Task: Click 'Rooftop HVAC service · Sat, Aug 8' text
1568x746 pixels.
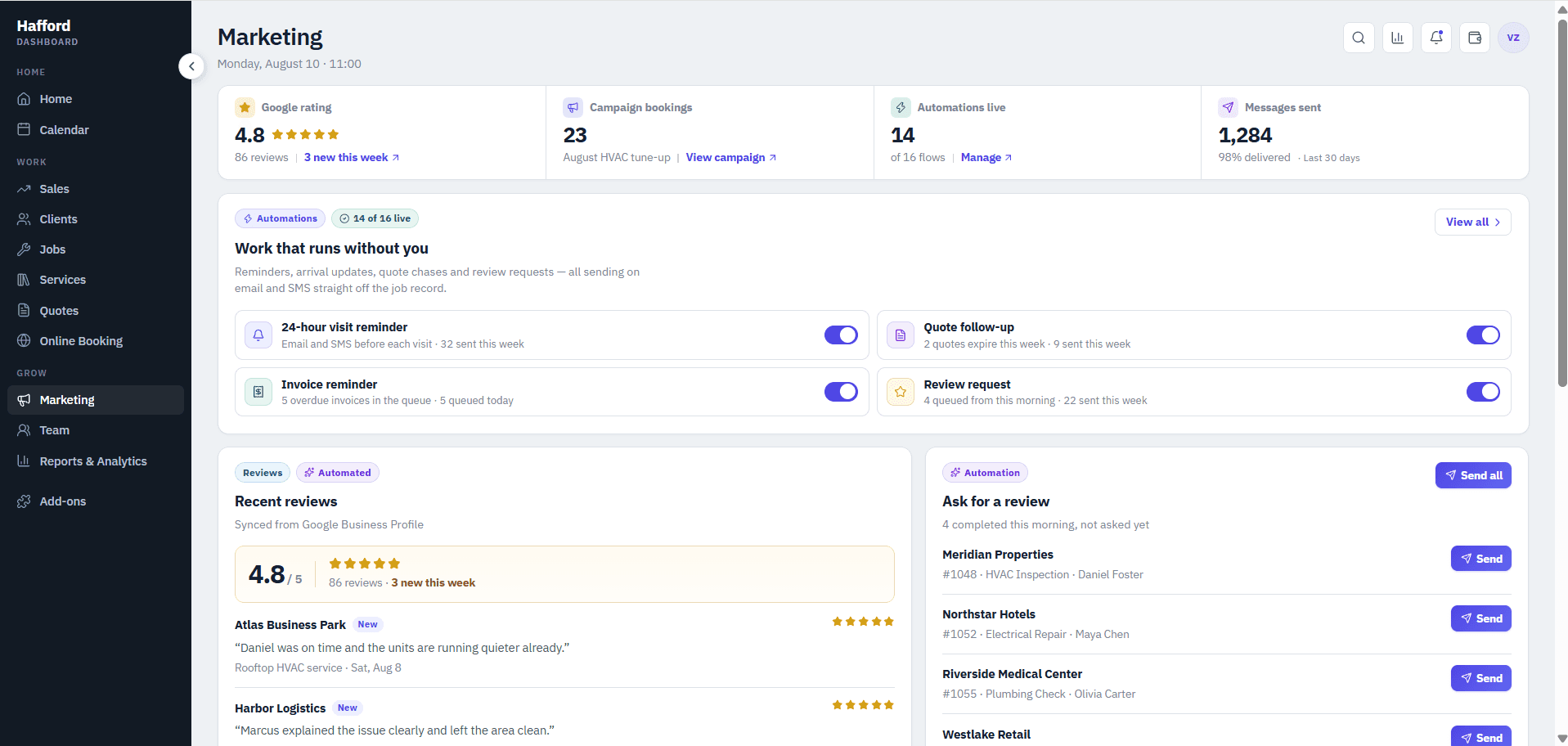Action: (x=318, y=668)
